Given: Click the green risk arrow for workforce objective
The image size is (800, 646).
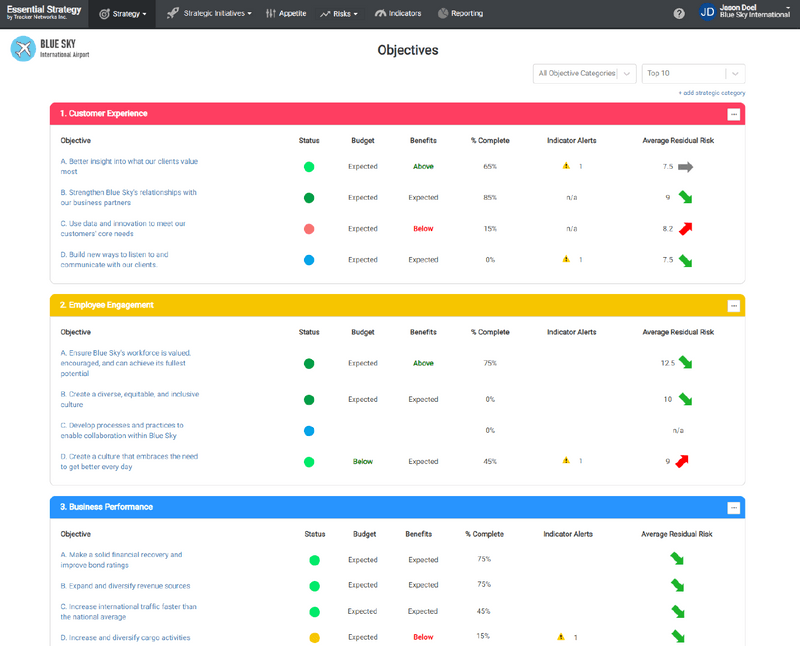Looking at the screenshot, I should point(685,363).
